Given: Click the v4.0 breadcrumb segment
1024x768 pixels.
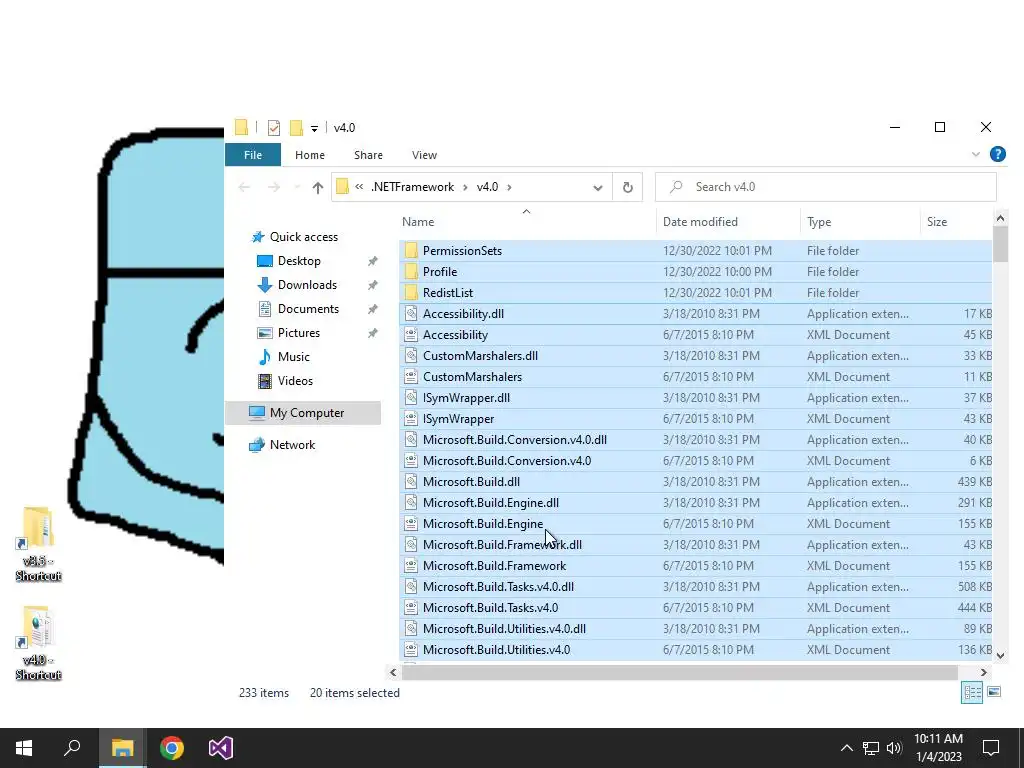Looking at the screenshot, I should click(487, 187).
